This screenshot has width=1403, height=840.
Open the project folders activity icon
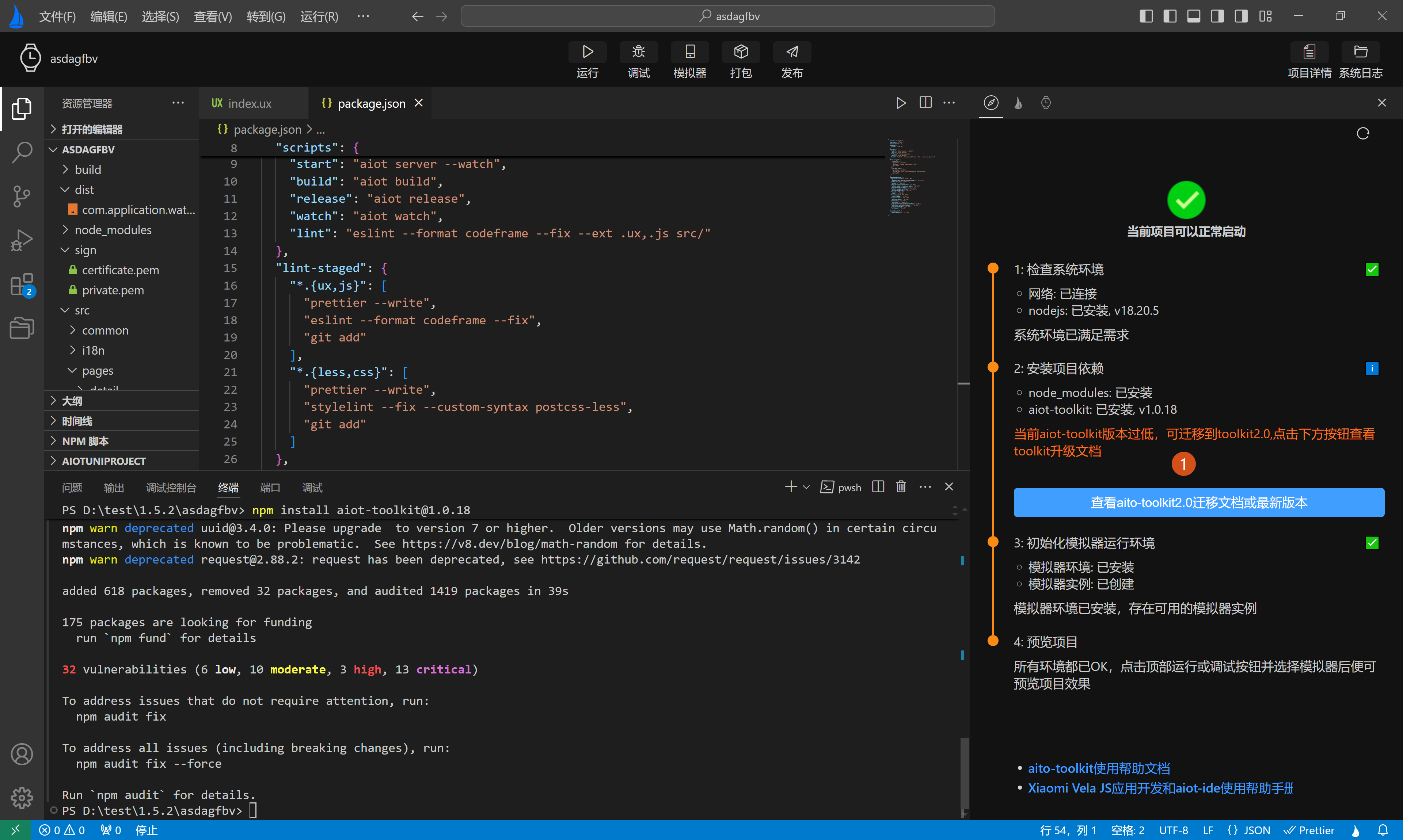[x=22, y=328]
